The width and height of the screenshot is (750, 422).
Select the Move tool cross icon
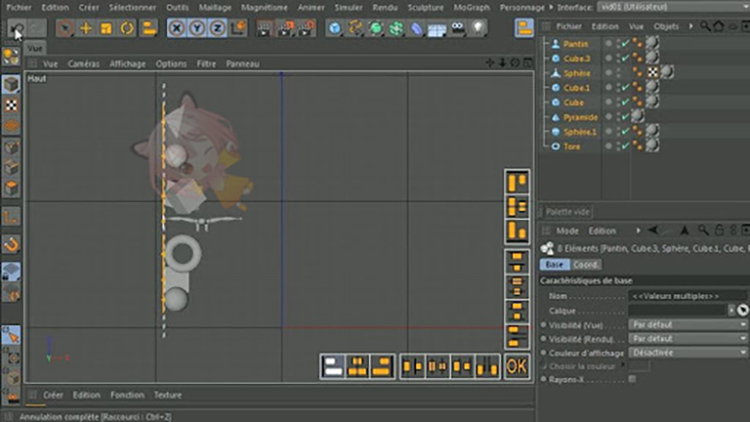[86, 28]
